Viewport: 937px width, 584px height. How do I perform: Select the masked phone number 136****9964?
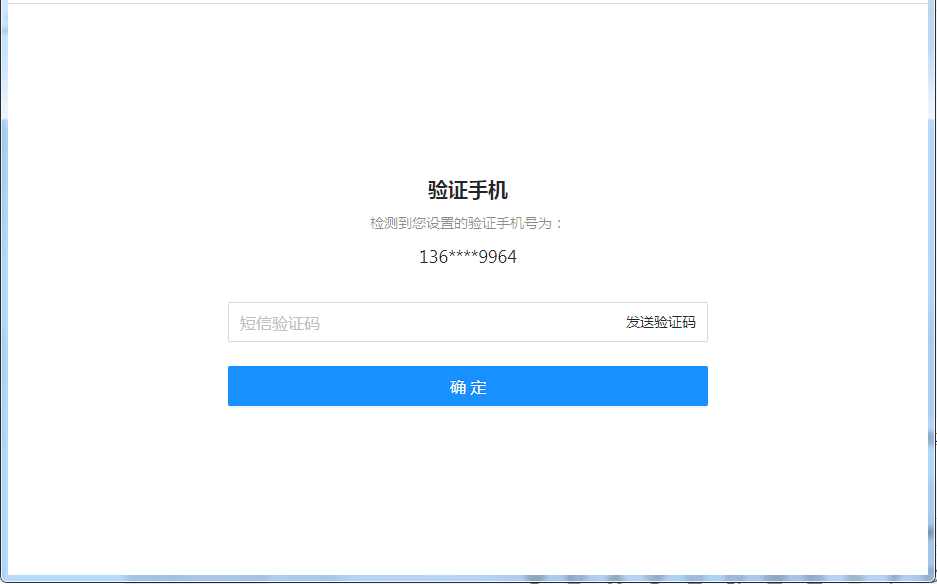467,258
